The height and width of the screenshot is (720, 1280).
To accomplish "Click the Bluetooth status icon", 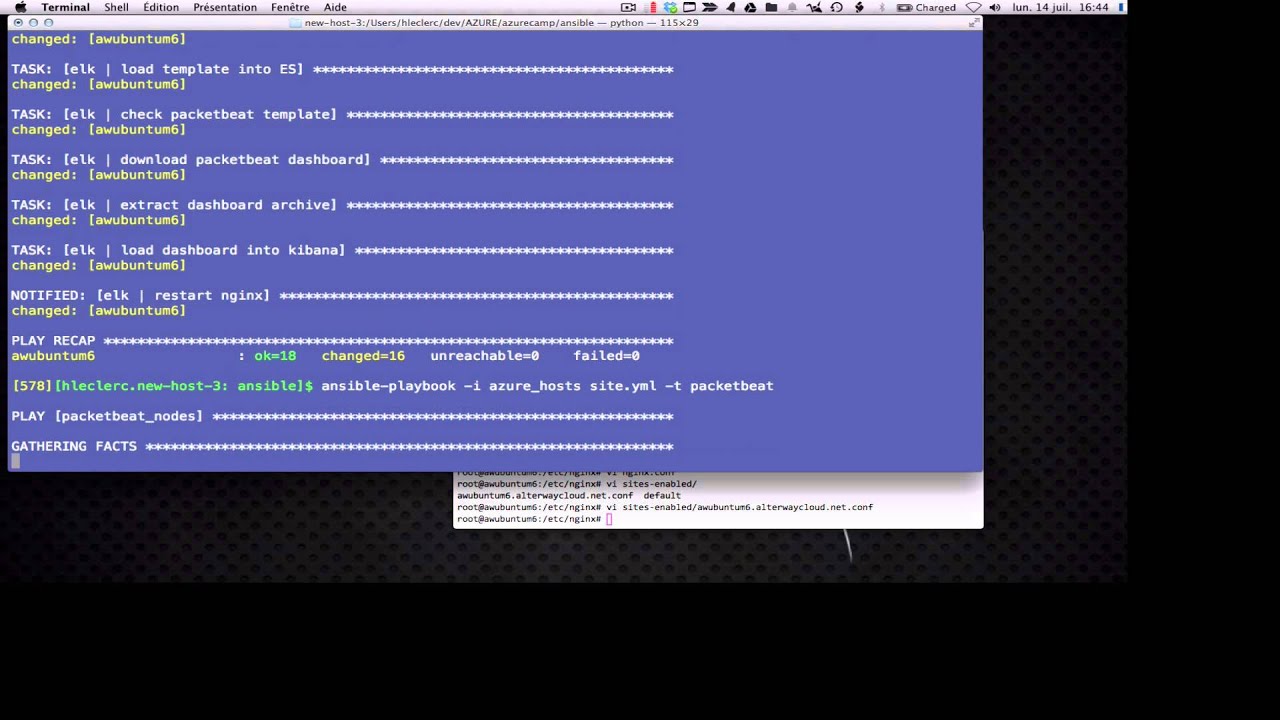I will point(883,7).
